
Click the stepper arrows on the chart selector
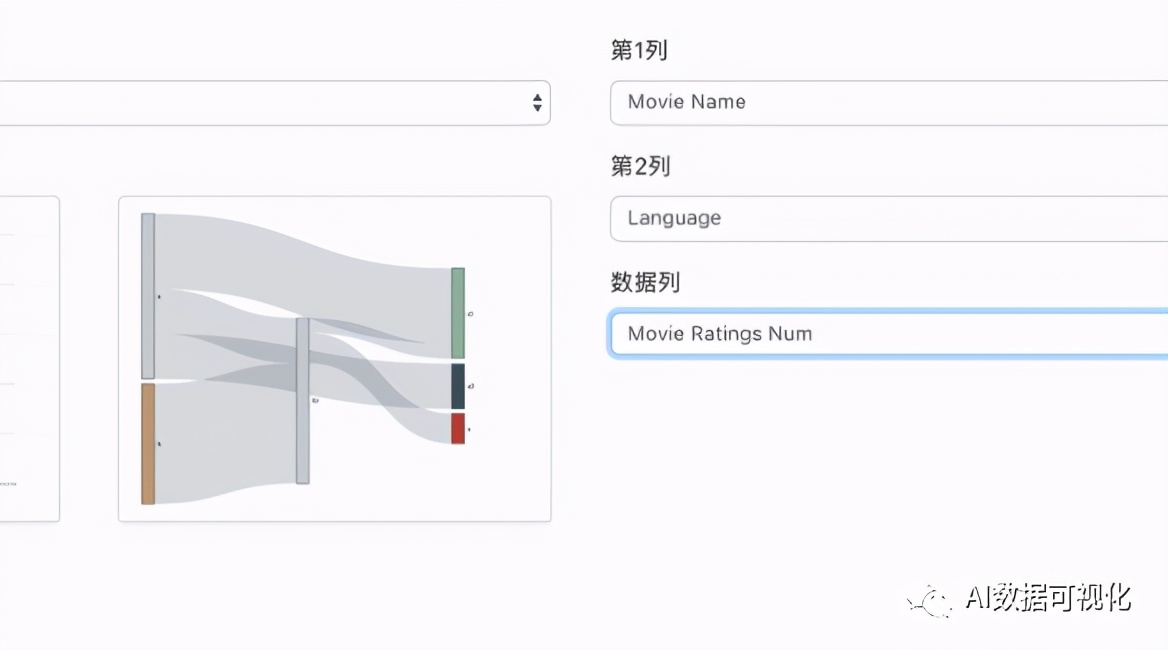tap(536, 102)
